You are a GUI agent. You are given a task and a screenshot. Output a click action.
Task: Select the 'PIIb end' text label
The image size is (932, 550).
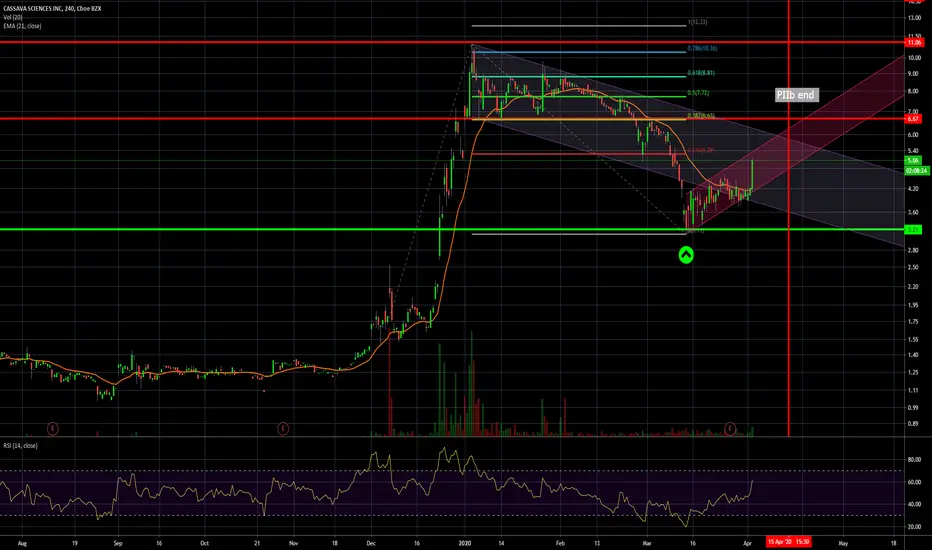pos(796,95)
